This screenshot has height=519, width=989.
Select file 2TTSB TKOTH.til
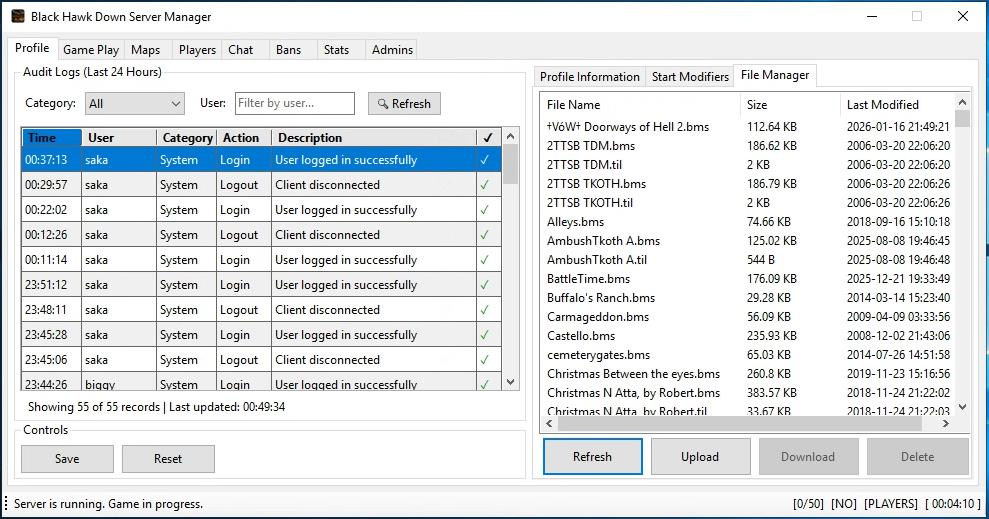pos(590,202)
